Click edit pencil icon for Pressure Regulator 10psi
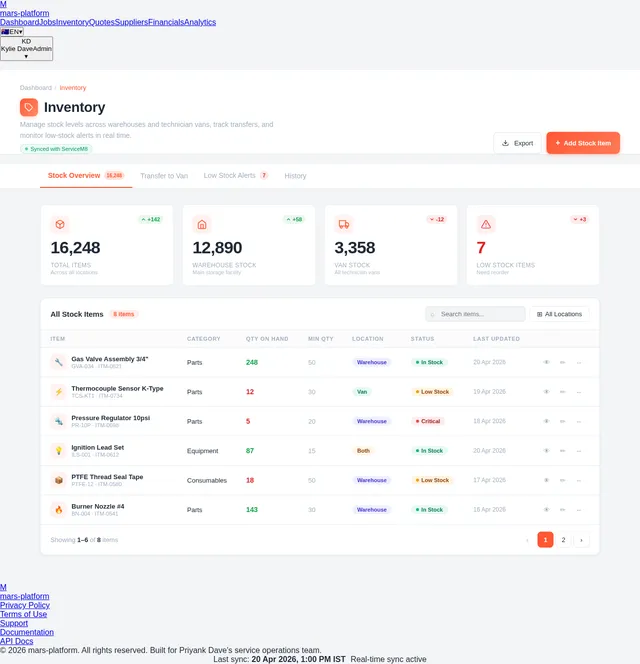Image resolution: width=640 pixels, height=664 pixels. (562, 421)
